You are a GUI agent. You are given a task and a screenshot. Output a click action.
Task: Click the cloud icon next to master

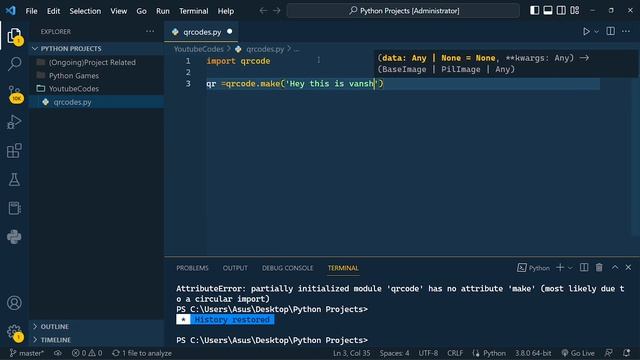(x=58, y=353)
